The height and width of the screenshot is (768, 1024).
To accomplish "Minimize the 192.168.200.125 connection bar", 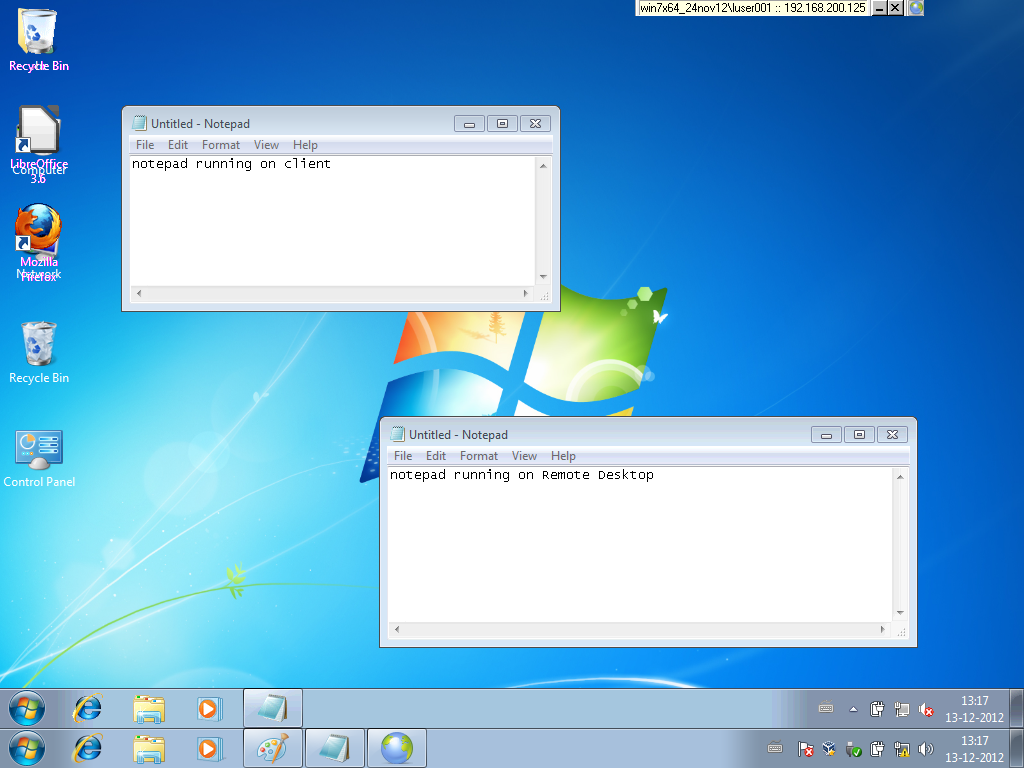I will [x=879, y=8].
